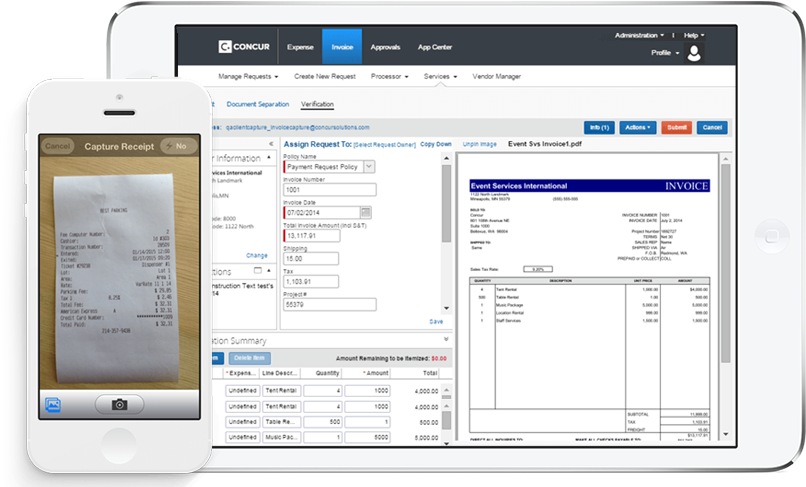Tap the camera shutter button on phone
The image size is (806, 487).
click(x=120, y=405)
